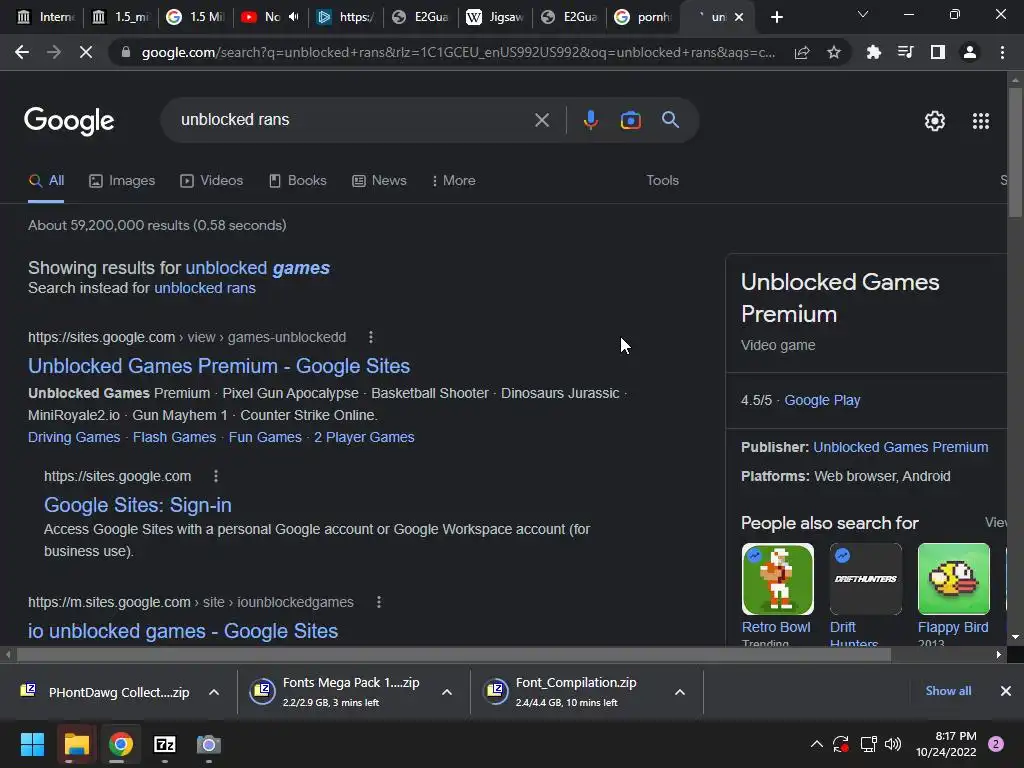Open the notification center badge
The width and height of the screenshot is (1024, 768).
point(995,744)
